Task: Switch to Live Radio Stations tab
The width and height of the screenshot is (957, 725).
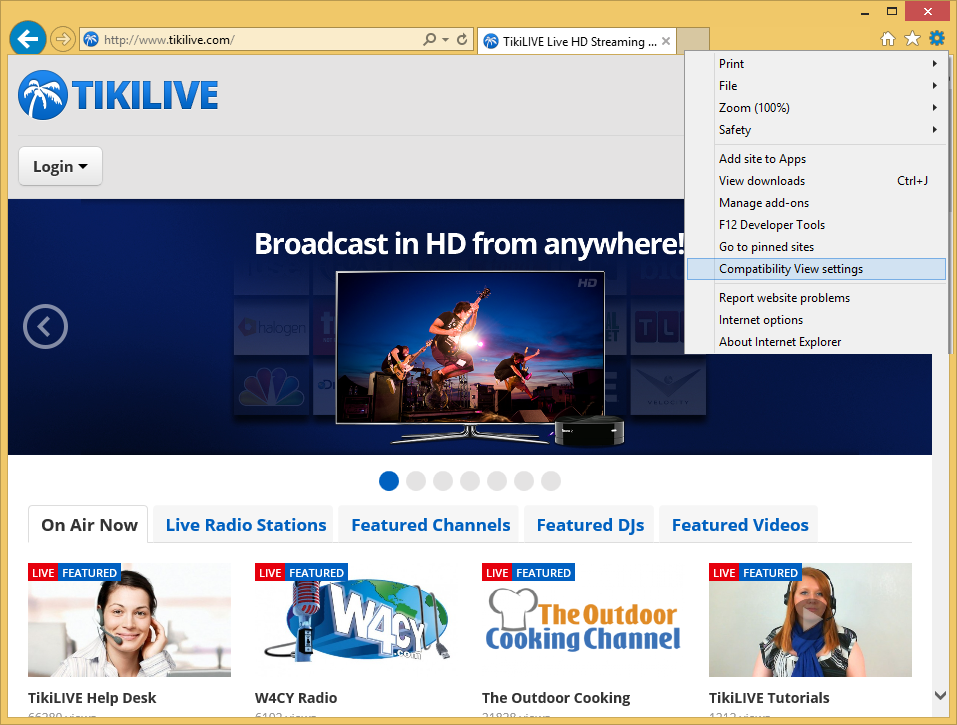Action: 245,525
